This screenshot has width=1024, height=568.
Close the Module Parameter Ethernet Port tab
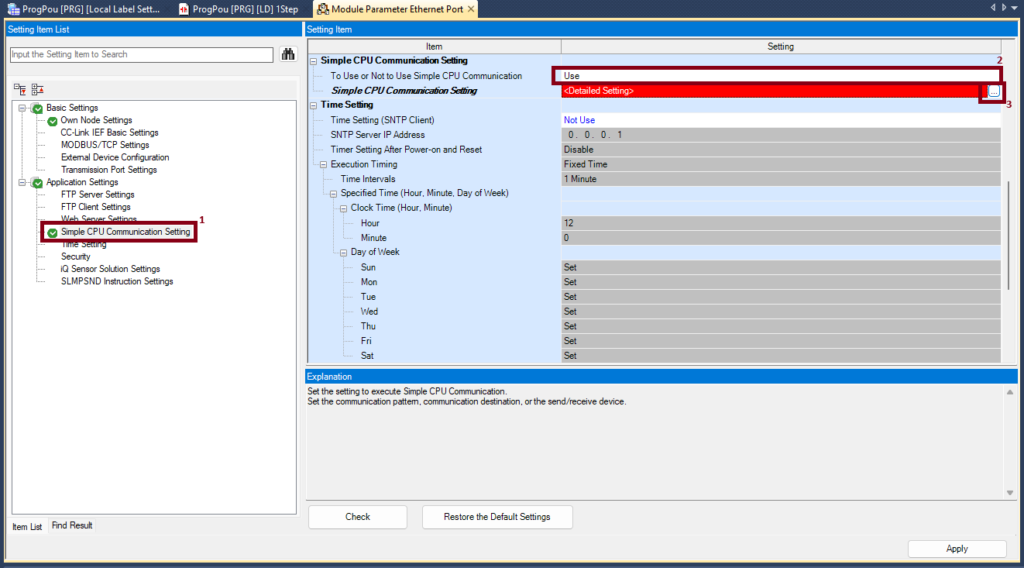[471, 9]
